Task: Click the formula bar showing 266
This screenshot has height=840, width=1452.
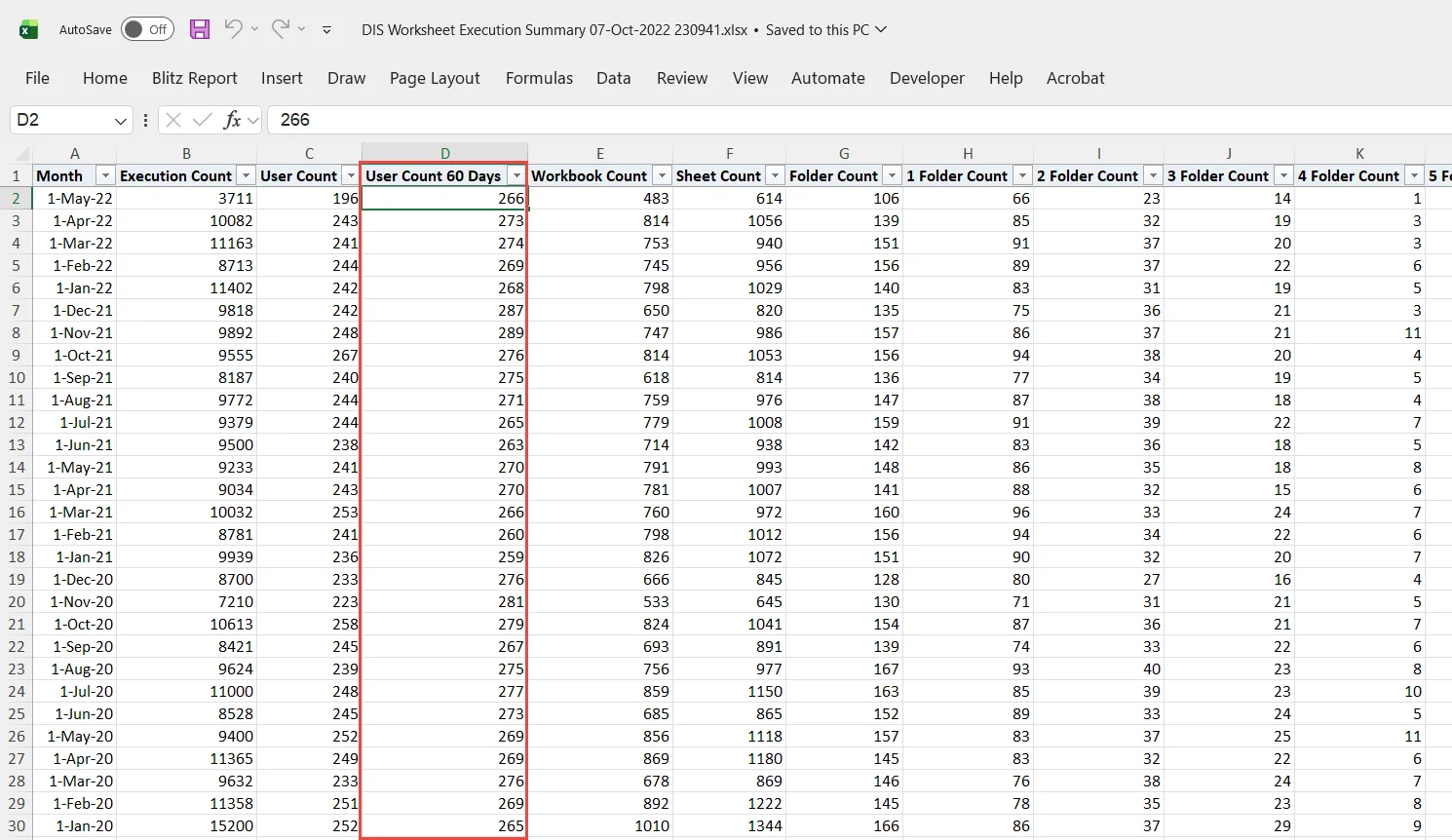Action: tap(858, 120)
